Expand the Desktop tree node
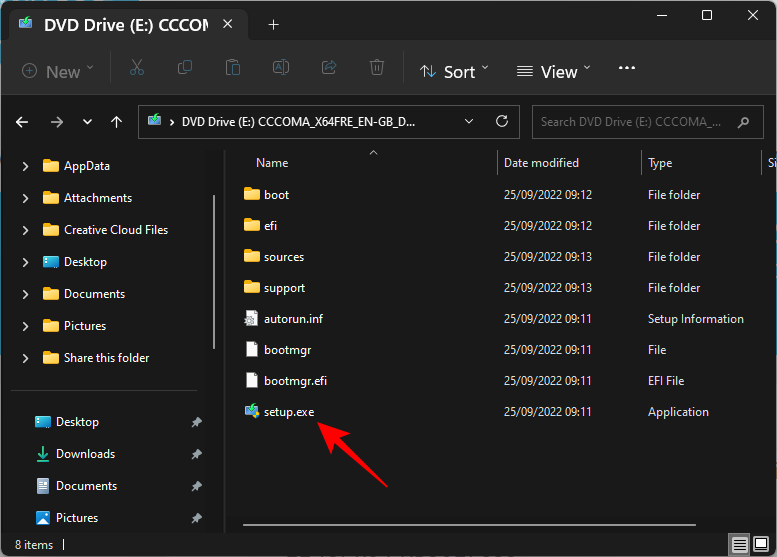This screenshot has width=777, height=557. point(25,262)
